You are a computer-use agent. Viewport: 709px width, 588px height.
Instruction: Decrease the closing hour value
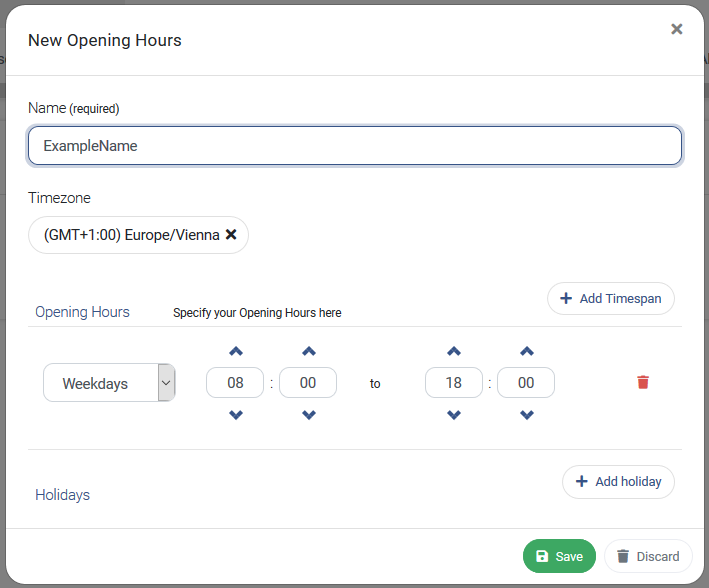(454, 414)
